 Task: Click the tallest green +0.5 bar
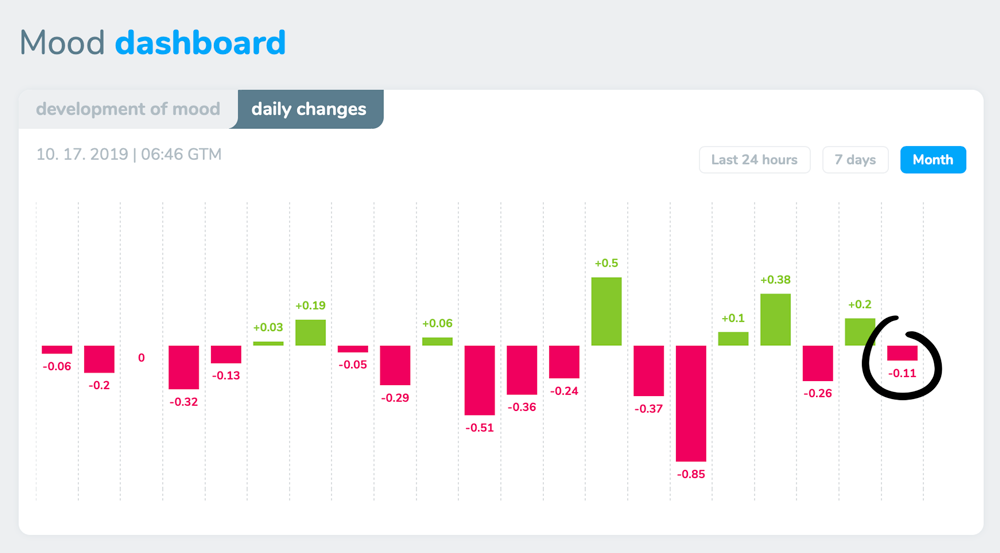(x=606, y=312)
